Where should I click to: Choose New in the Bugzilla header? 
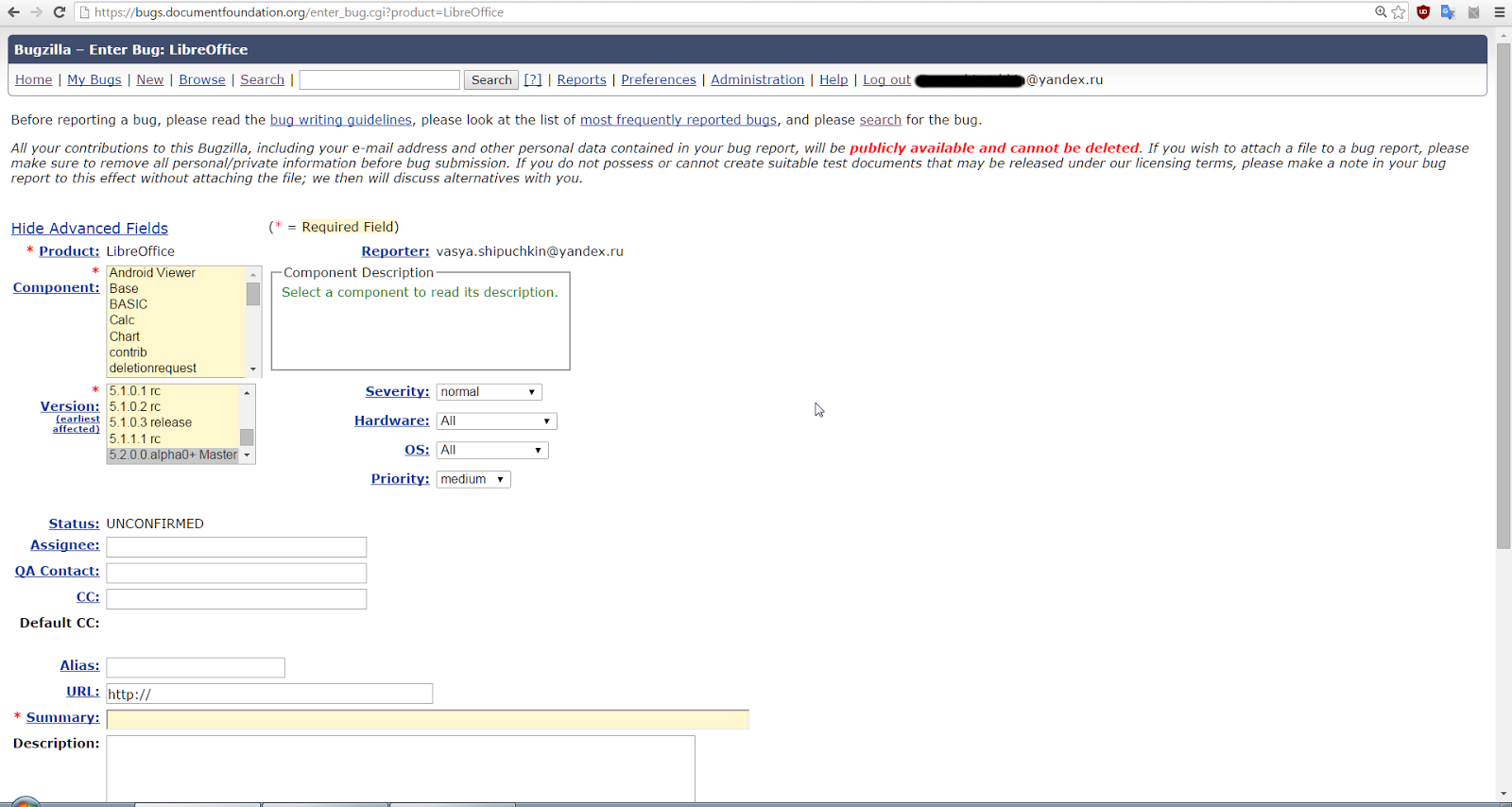(150, 80)
